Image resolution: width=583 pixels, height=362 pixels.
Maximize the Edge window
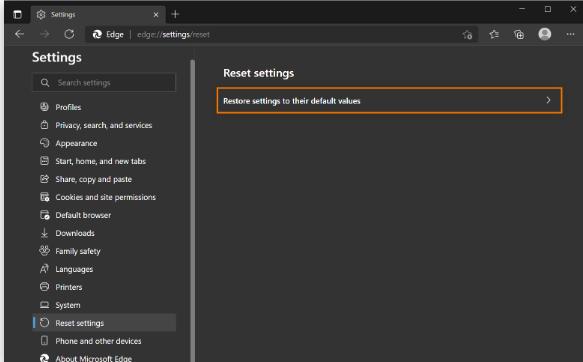click(548, 9)
